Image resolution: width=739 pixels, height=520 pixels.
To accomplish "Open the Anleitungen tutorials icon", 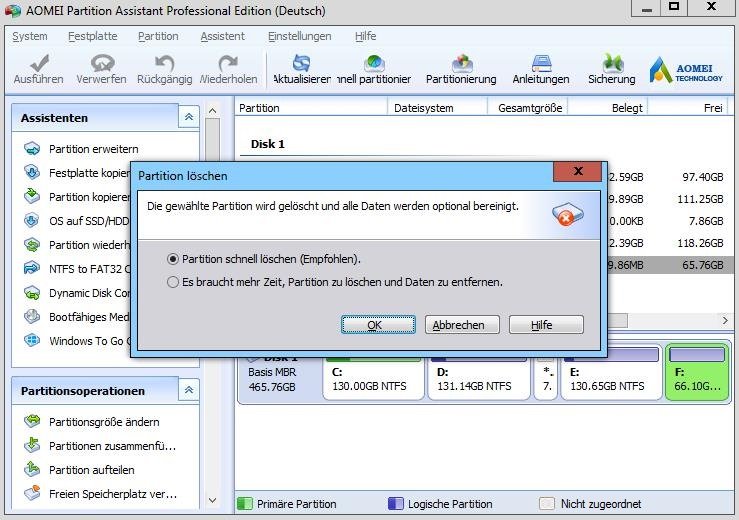I will click(541, 63).
